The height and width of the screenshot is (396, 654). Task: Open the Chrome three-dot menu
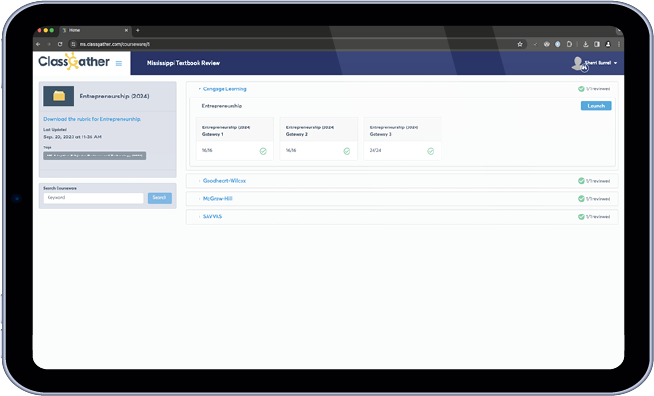(619, 44)
